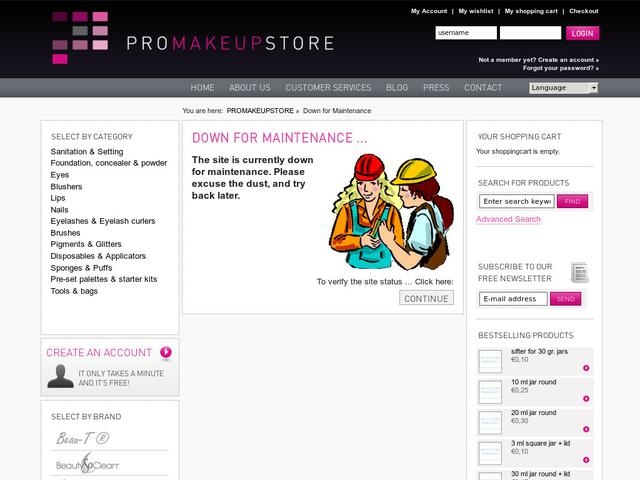This screenshot has width=640, height=480.
Task: Open the Customer Services menu
Action: click(x=328, y=88)
